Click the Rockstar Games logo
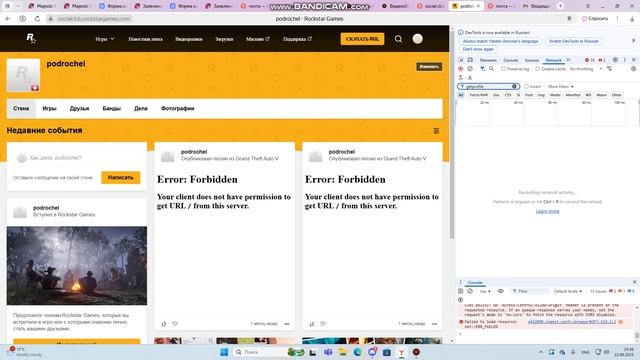 31,39
